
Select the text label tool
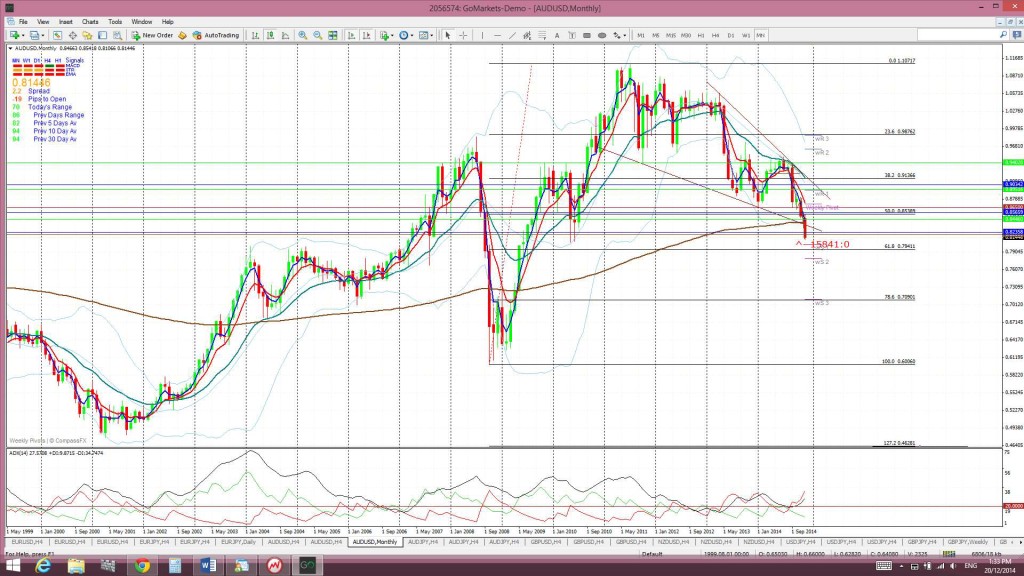[557, 35]
